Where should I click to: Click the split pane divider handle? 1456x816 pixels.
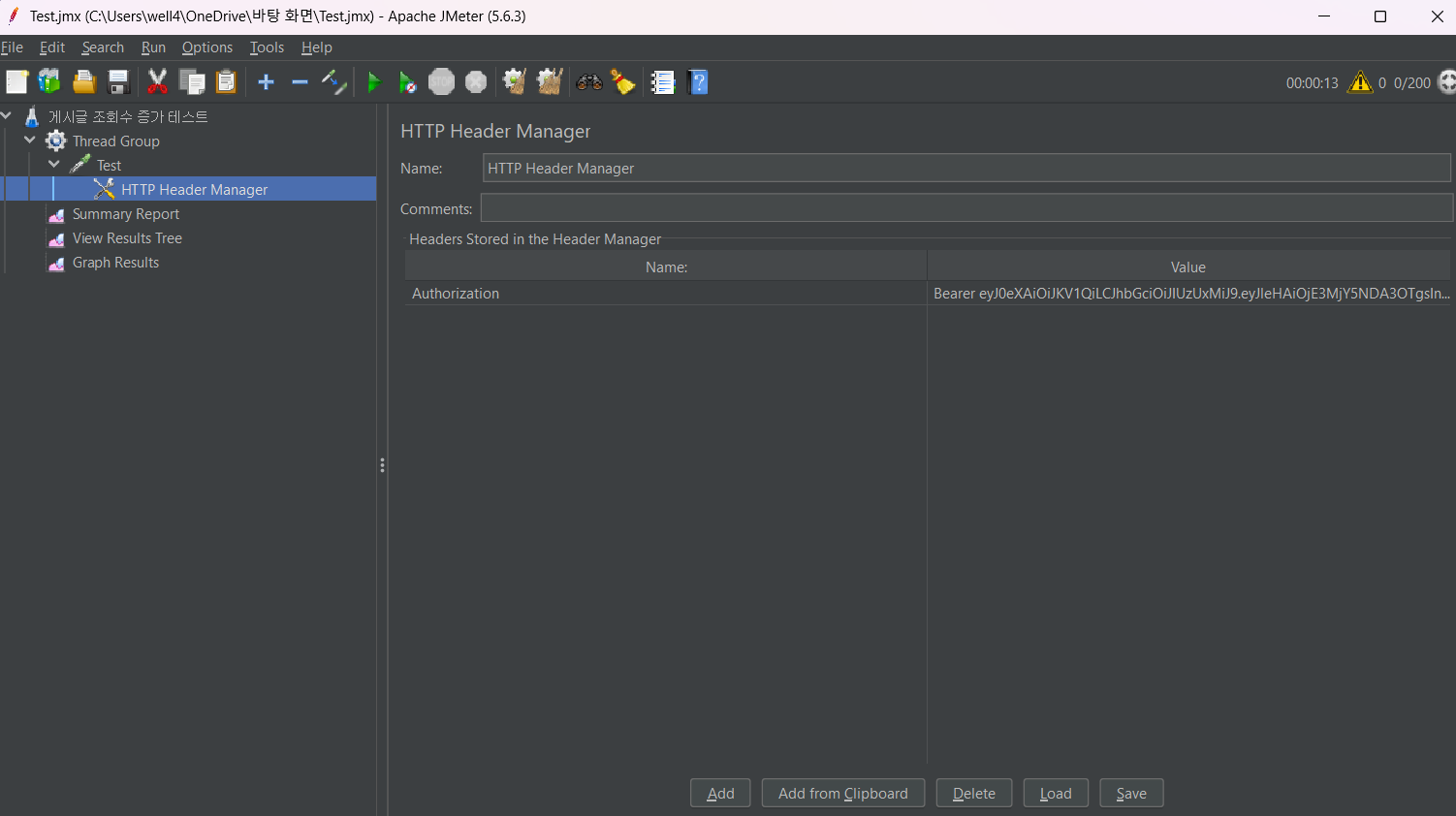382,465
